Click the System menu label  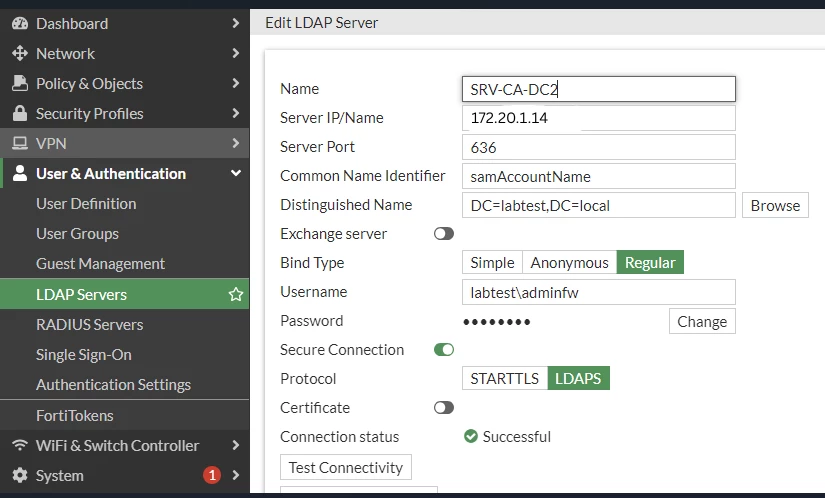point(59,475)
